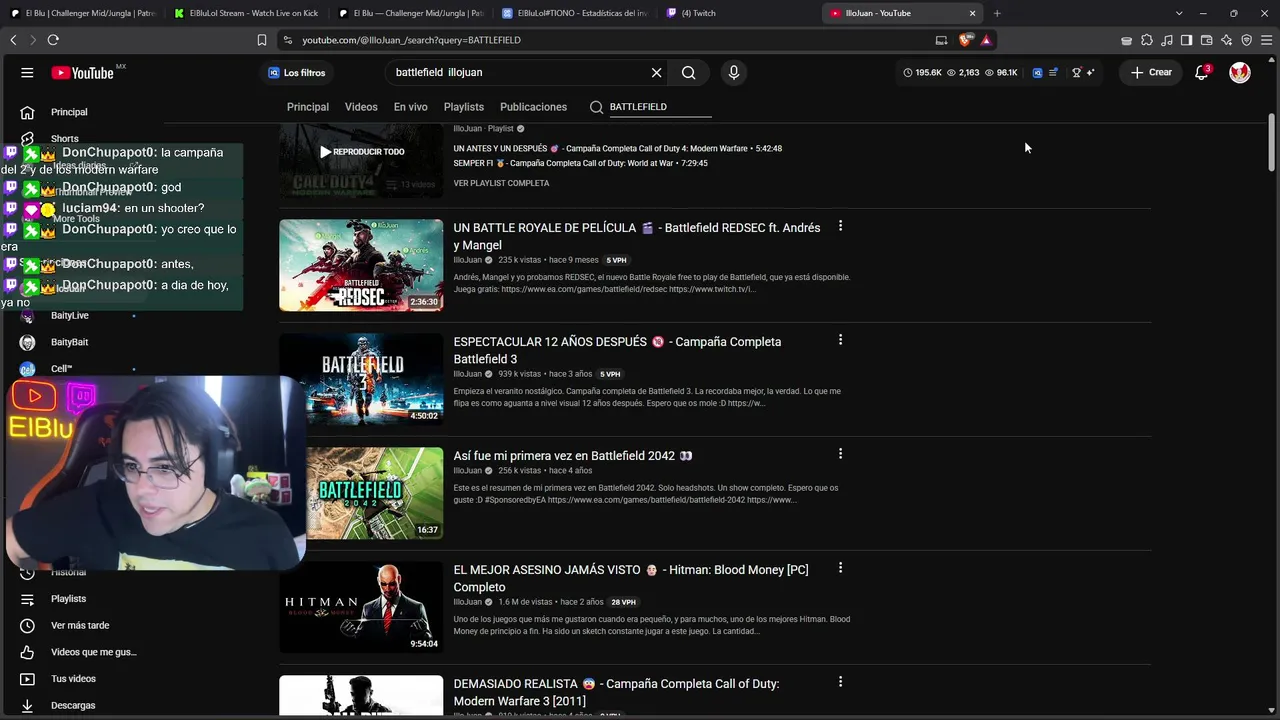Screen dimensions: 1280x720
Task: Run search with the magnifier button
Action: [x=689, y=73]
